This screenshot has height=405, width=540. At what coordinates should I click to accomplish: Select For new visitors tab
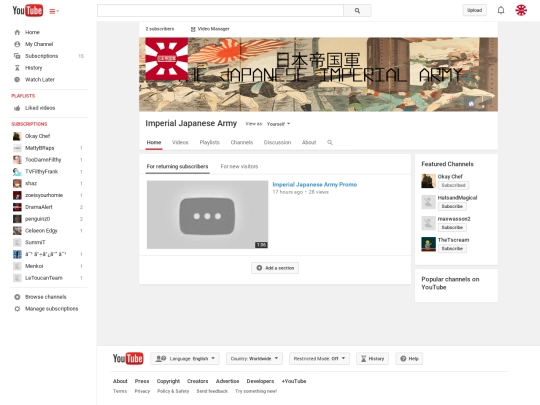[239, 167]
